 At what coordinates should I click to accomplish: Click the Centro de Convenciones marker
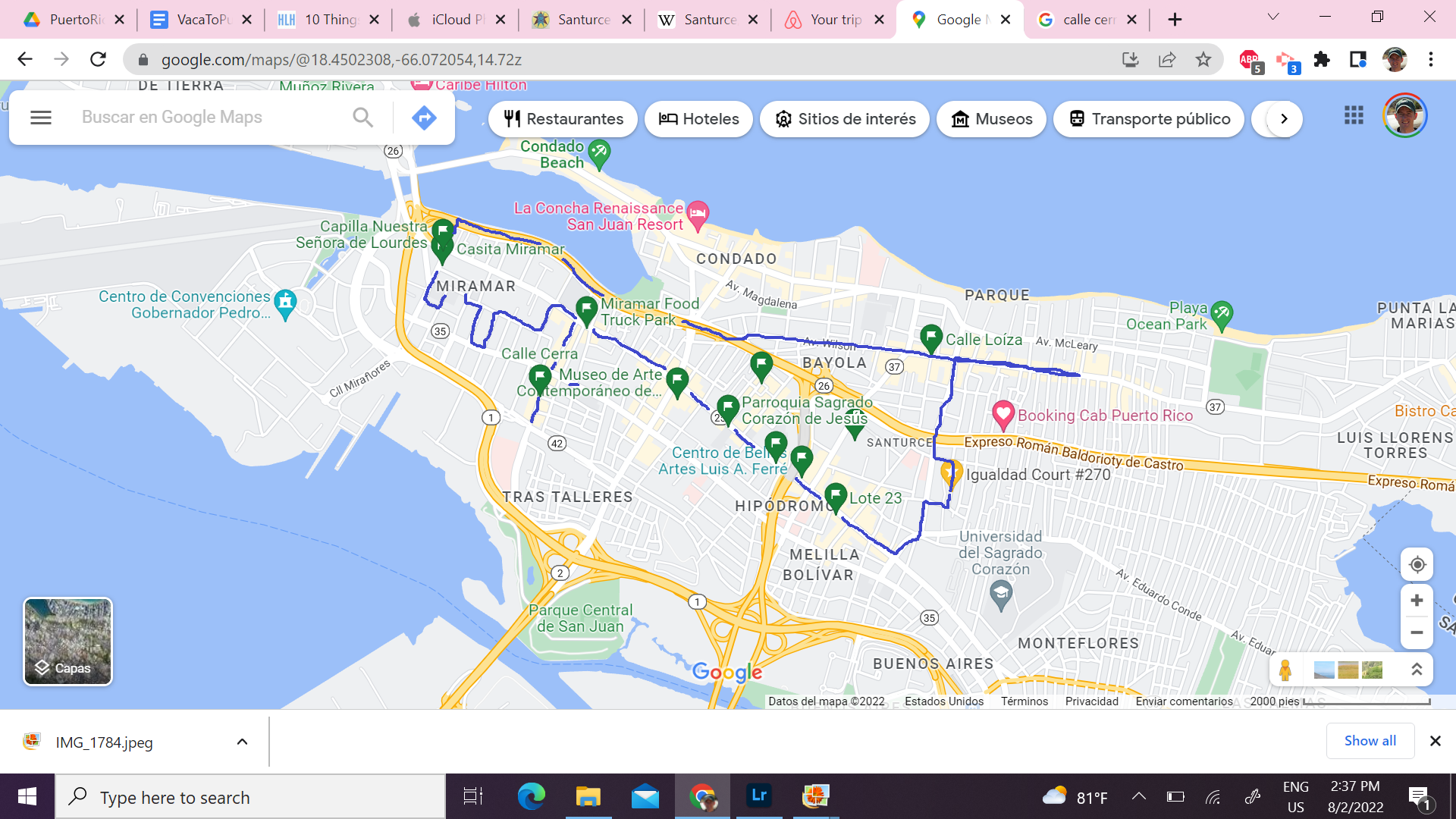285,303
